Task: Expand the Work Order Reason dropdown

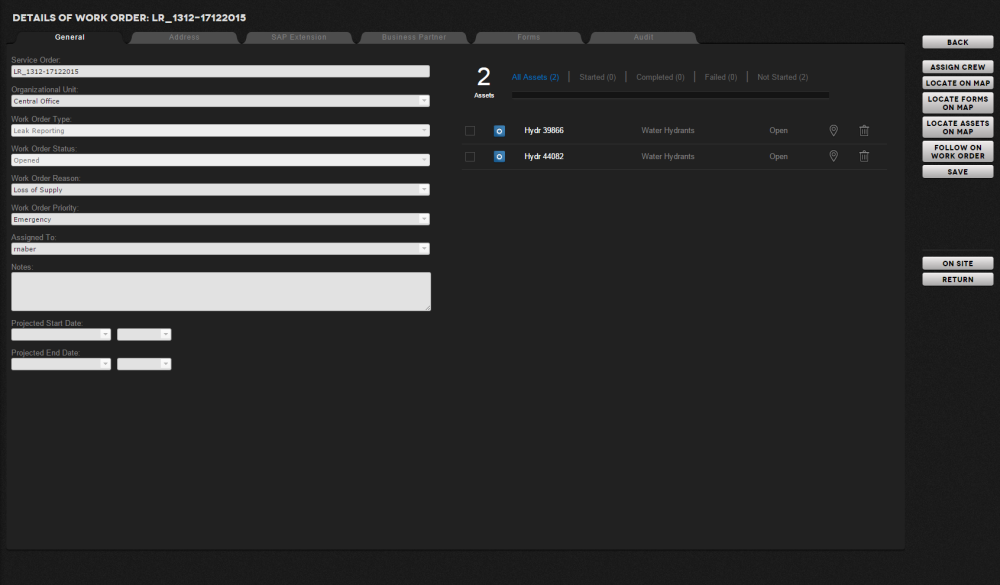Action: (x=424, y=190)
